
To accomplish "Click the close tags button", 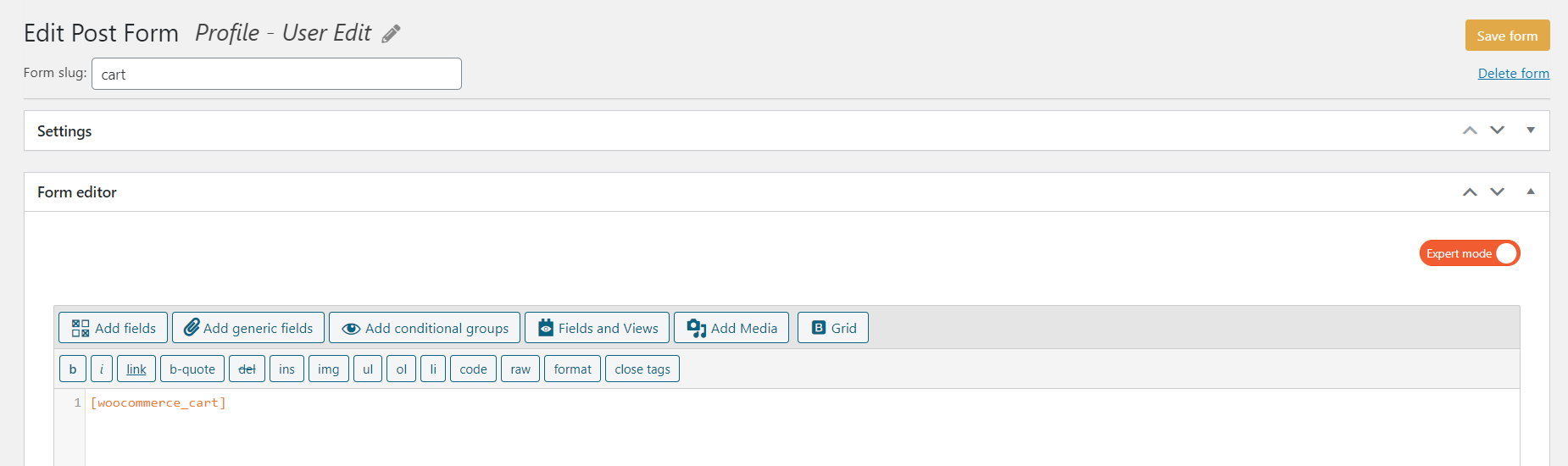I will pos(642,369).
